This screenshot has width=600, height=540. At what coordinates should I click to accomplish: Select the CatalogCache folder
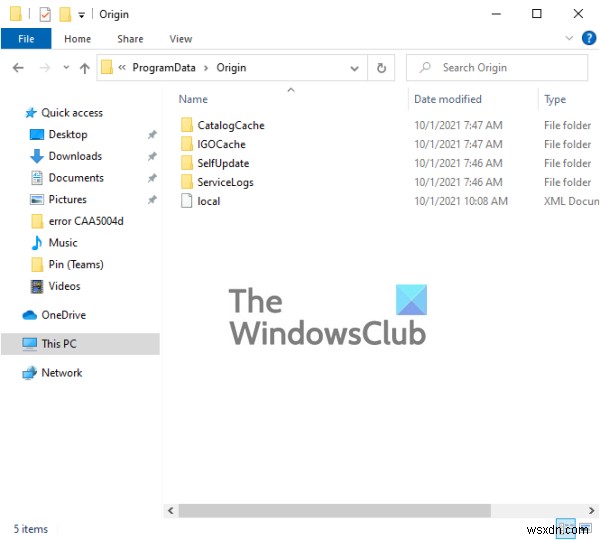click(x=230, y=125)
